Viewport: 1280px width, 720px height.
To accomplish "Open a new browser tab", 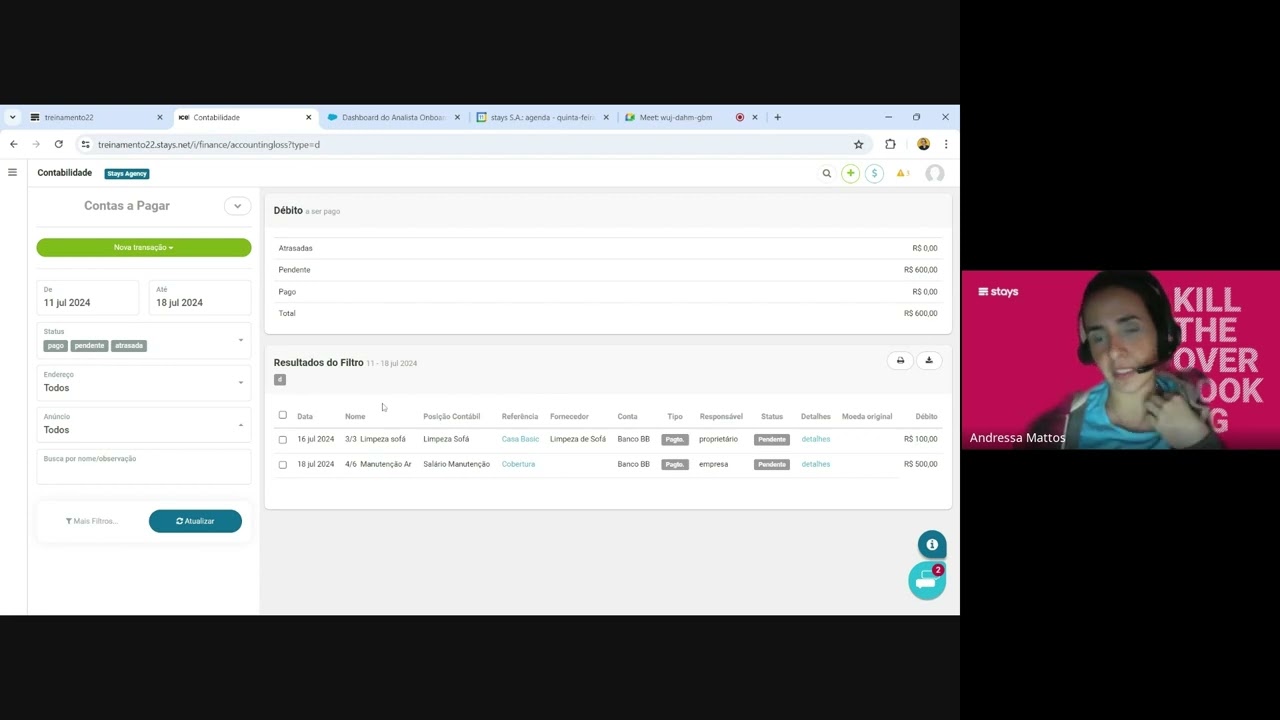I will (x=777, y=117).
